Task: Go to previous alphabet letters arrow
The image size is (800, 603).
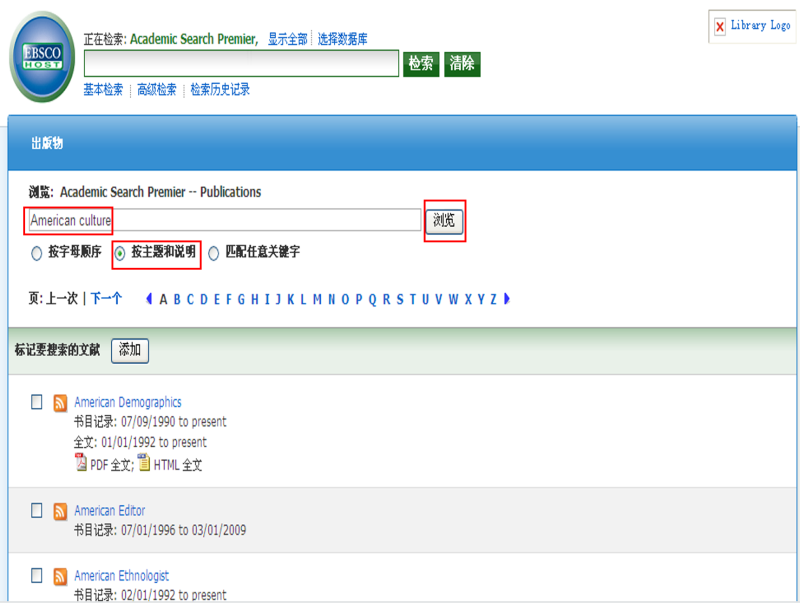Action: (149, 298)
